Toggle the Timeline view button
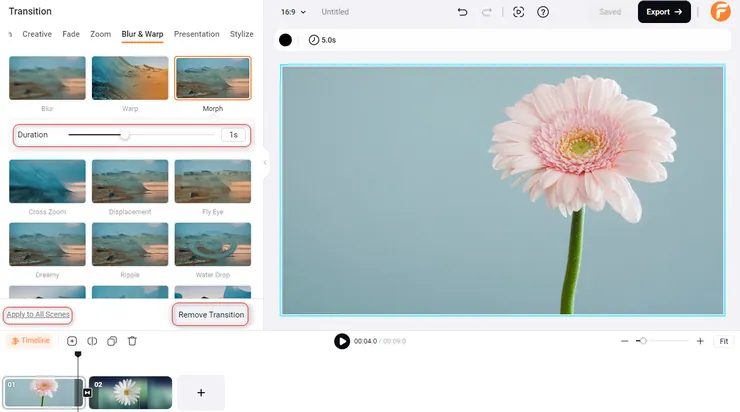Viewport: 740px width, 412px height. 29,341
